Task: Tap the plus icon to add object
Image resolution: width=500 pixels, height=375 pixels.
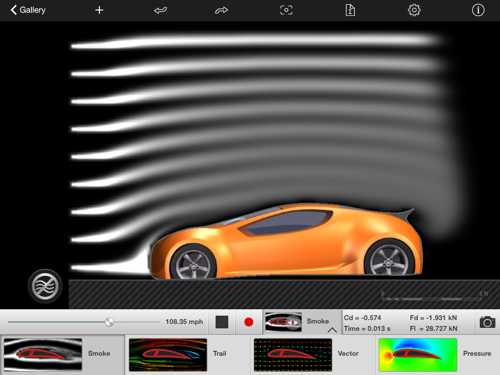Action: point(99,10)
